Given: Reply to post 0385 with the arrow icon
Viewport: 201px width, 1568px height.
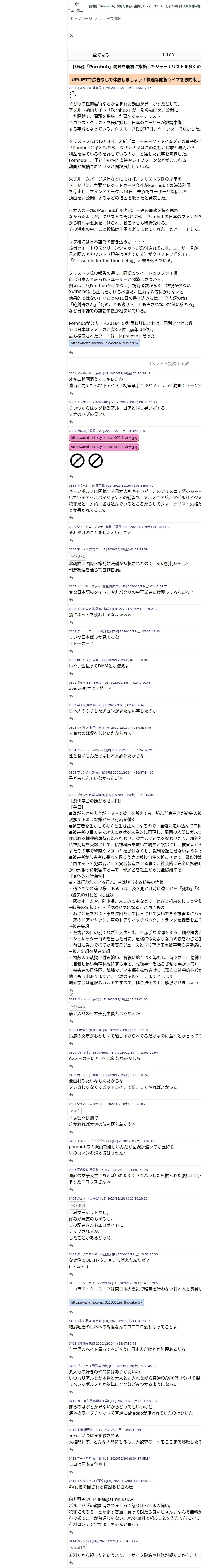Looking at the screenshot, I should pos(71,540).
